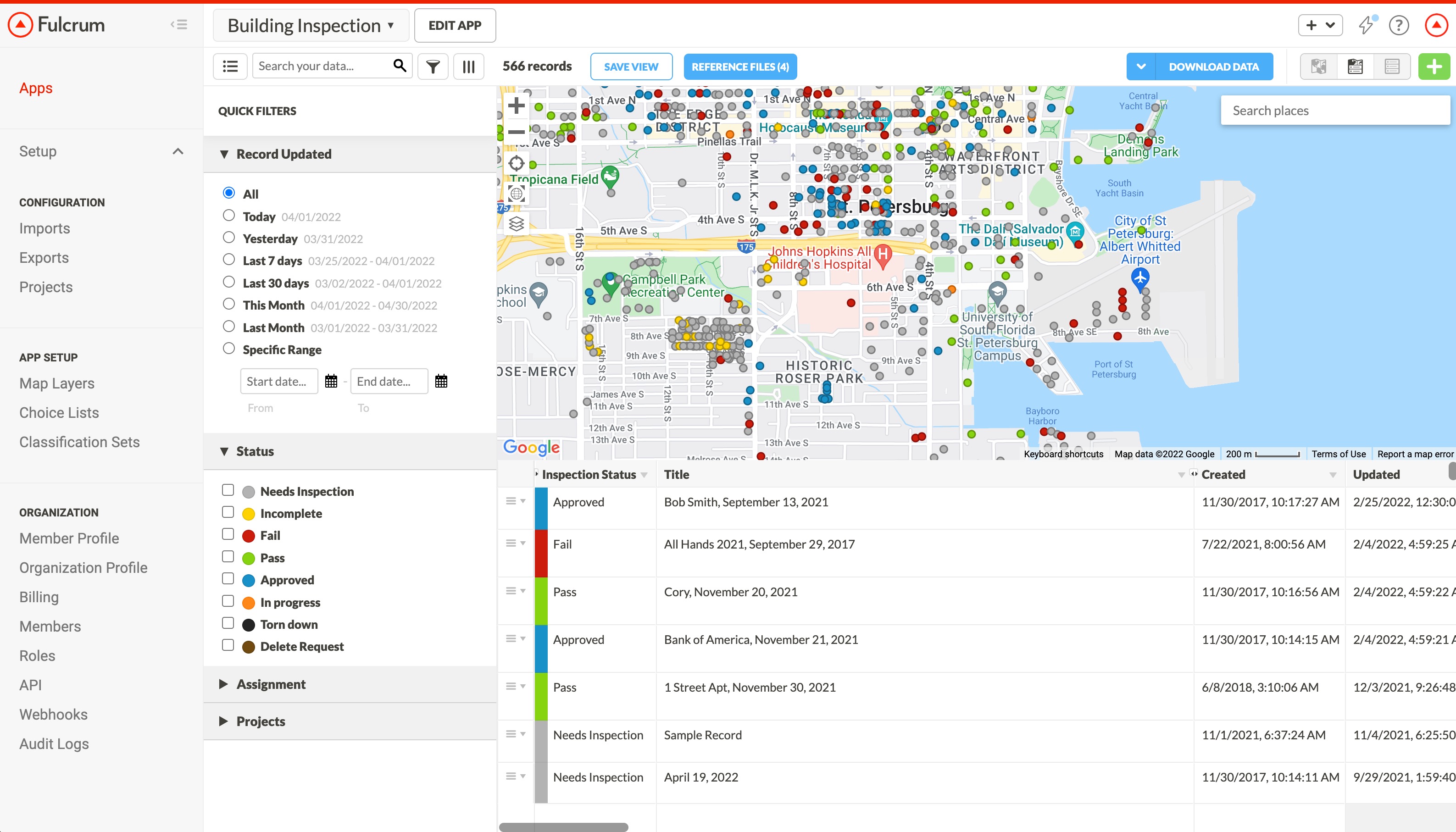Check the Needs Inspection status filter
Image resolution: width=1456 pixels, height=832 pixels.
click(228, 490)
